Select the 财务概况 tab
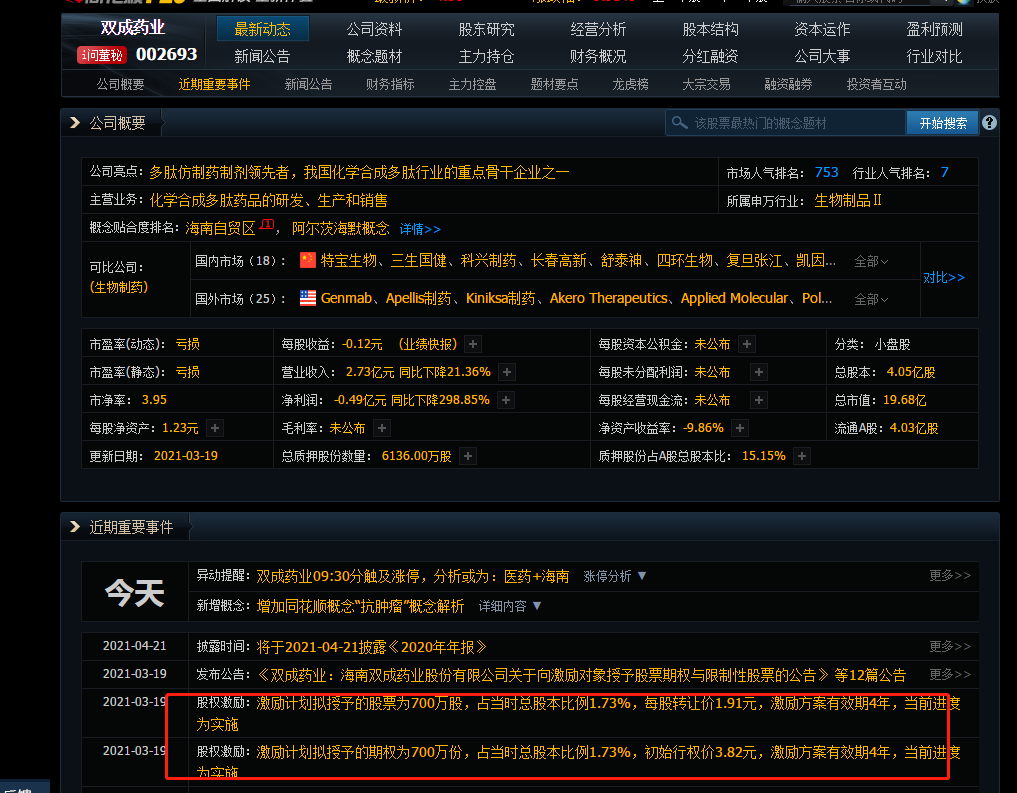1017x793 pixels. [598, 56]
